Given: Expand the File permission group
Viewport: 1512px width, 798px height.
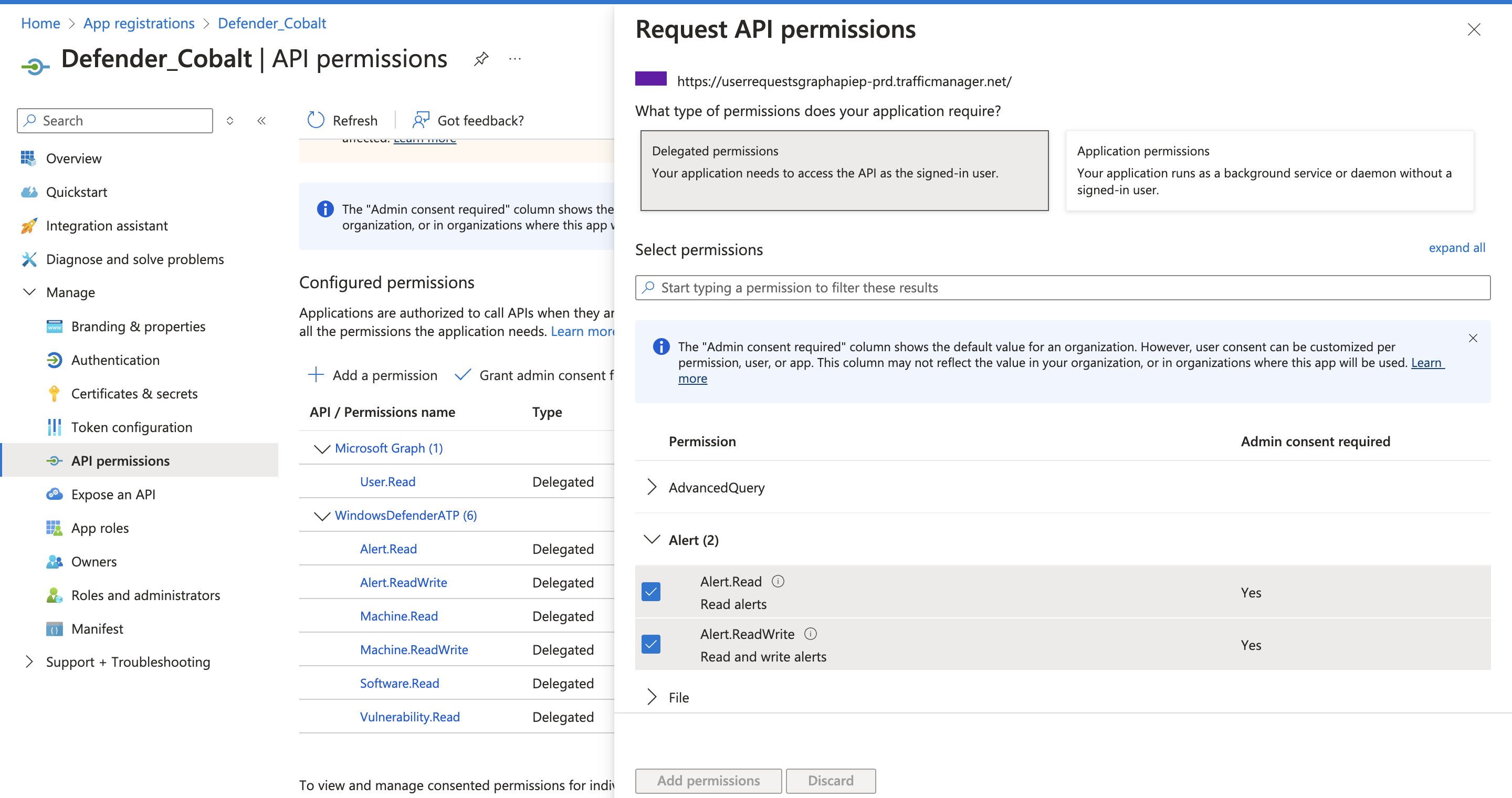Looking at the screenshot, I should (x=652, y=697).
